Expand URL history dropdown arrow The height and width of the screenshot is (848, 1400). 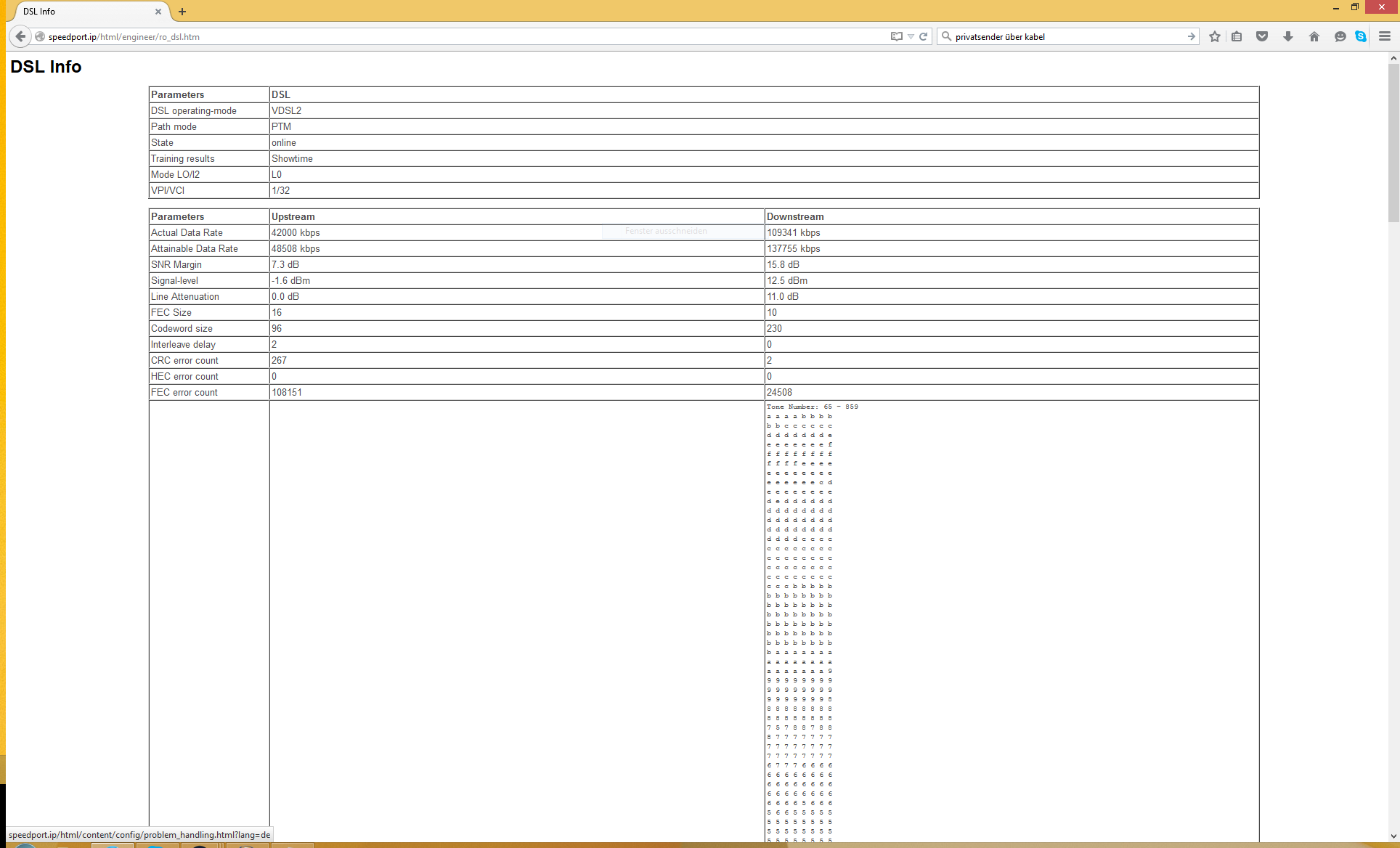pyautogui.click(x=911, y=36)
